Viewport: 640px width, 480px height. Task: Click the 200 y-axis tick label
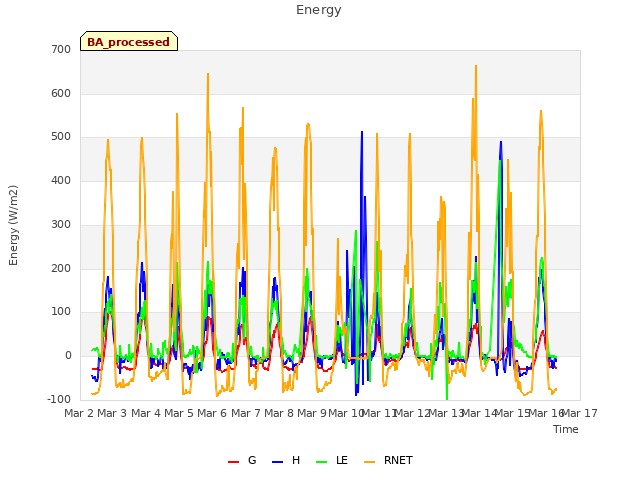[x=61, y=269]
